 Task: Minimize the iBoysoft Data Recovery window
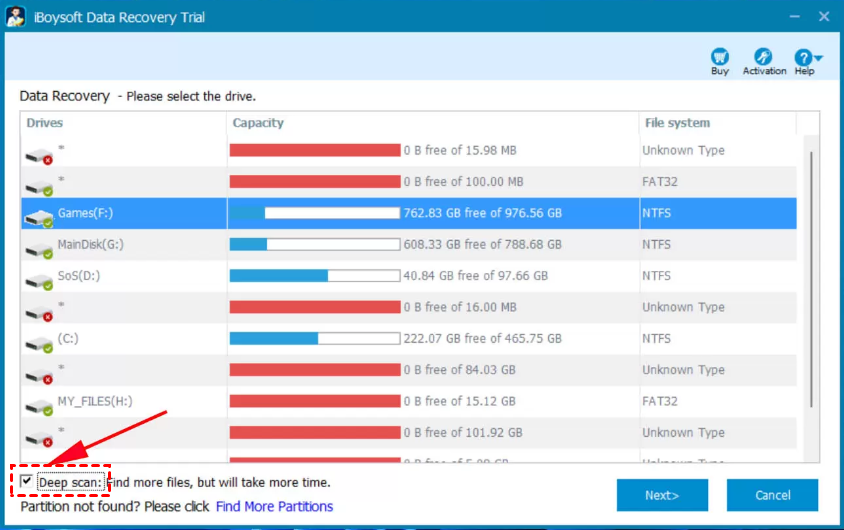(794, 17)
